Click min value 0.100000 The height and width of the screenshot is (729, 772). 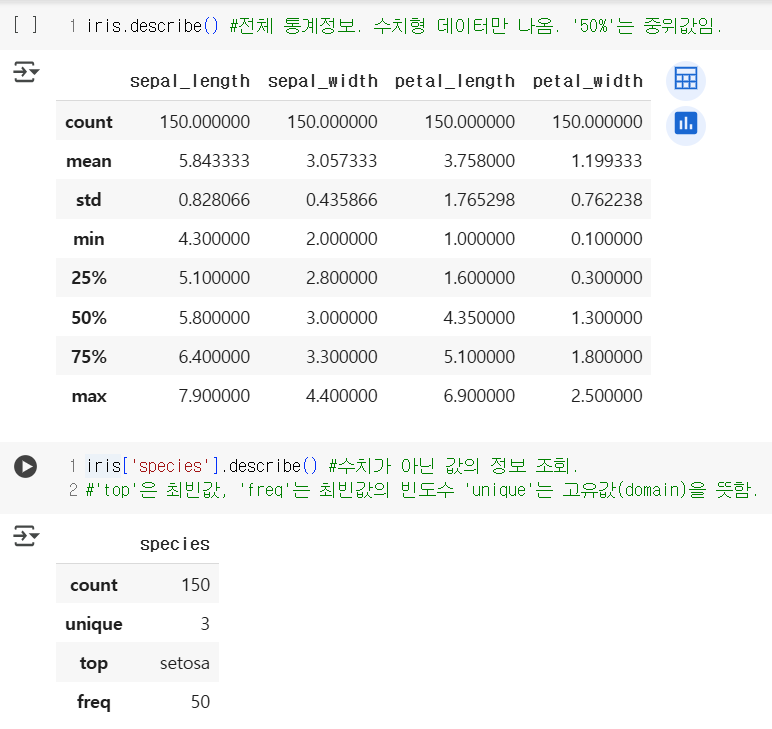pos(607,239)
